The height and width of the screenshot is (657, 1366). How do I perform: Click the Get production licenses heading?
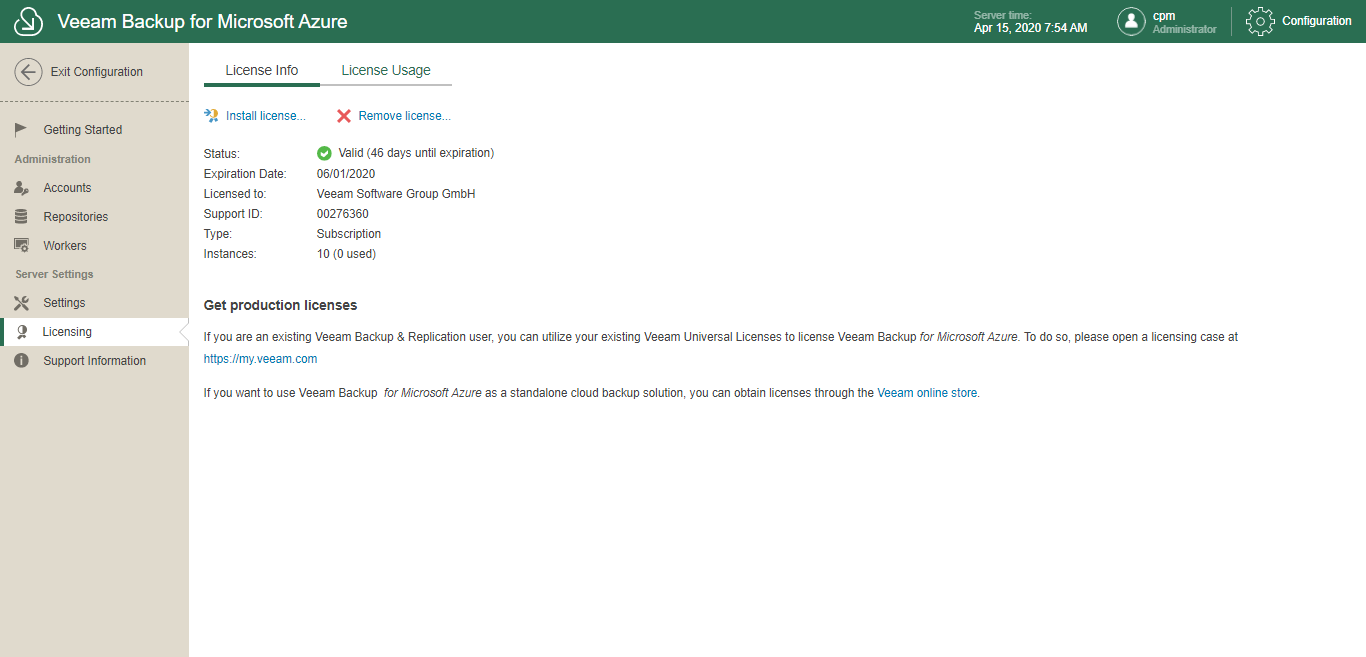point(280,305)
